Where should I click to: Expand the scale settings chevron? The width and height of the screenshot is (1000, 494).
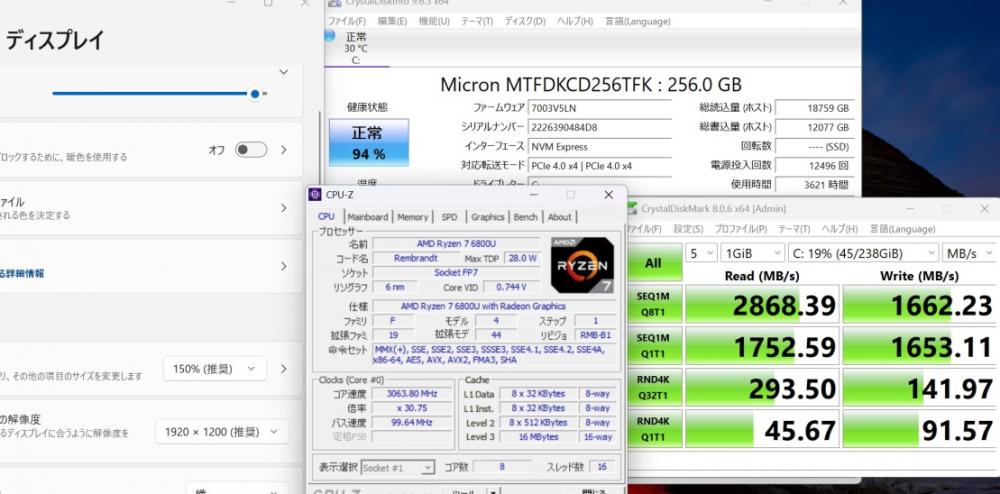(284, 368)
